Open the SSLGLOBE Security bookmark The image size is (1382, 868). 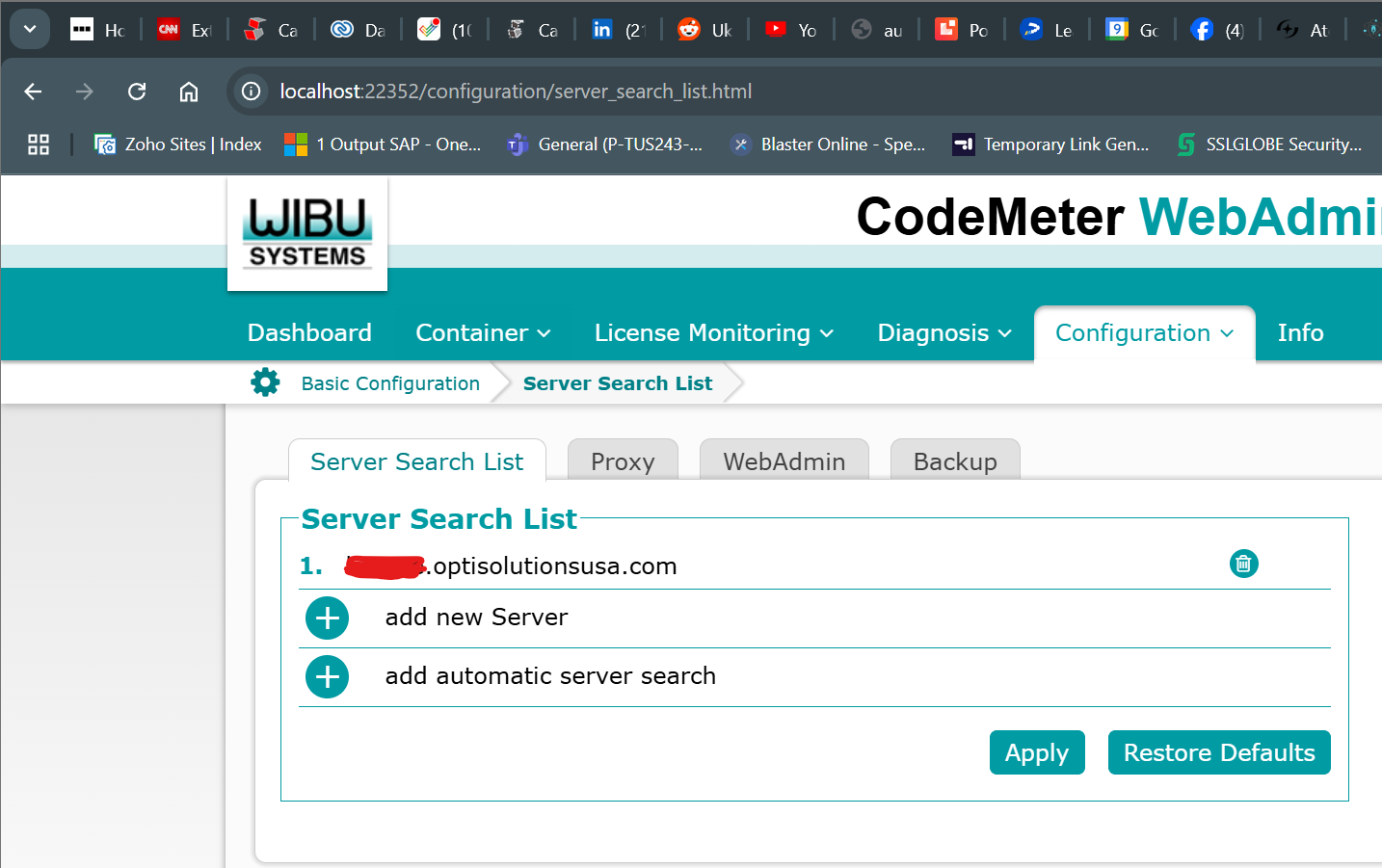[1270, 145]
